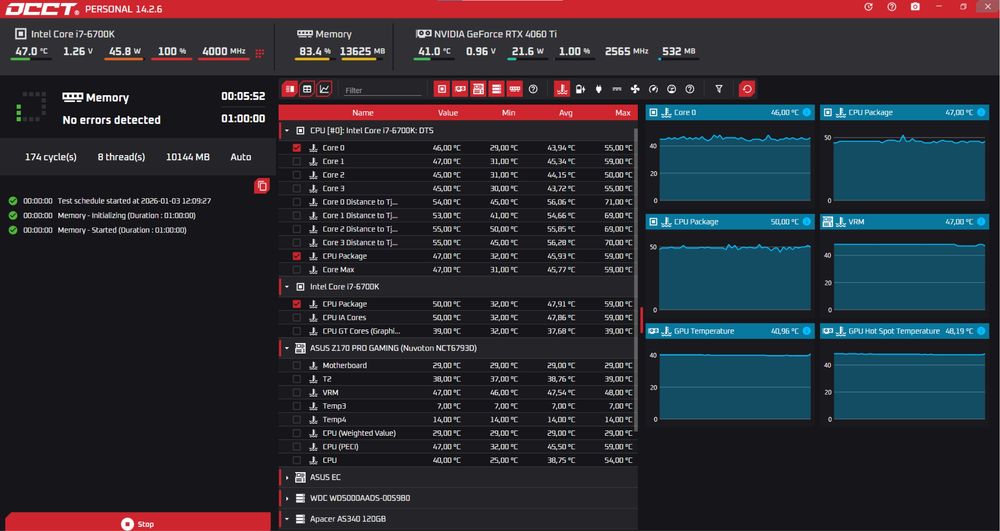Sort the table by the Avg column

coord(566,113)
